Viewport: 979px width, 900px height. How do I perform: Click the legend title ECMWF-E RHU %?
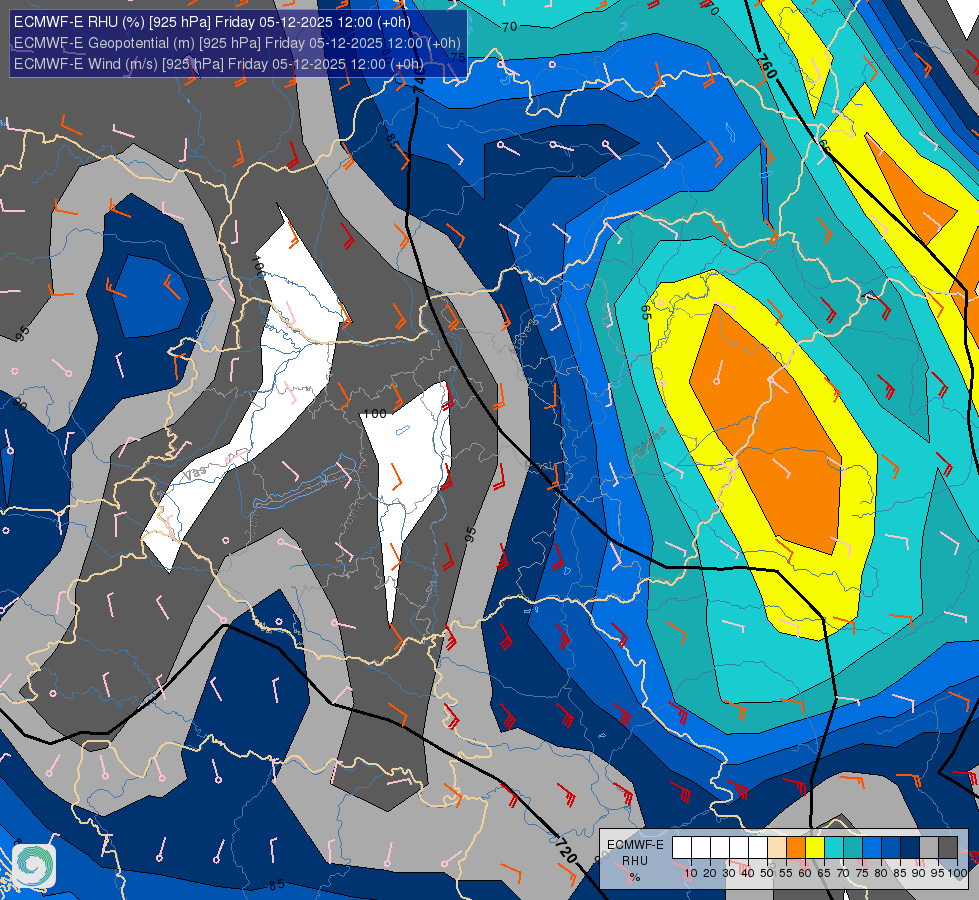[635, 861]
